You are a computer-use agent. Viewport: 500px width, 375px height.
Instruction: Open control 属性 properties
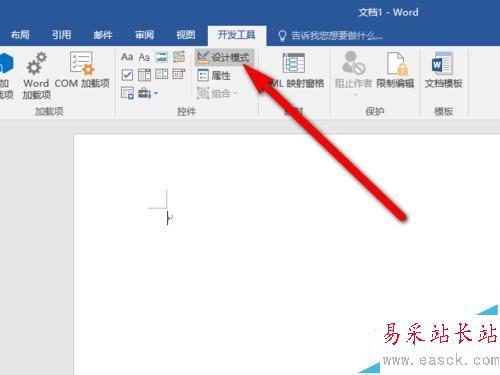(214, 75)
